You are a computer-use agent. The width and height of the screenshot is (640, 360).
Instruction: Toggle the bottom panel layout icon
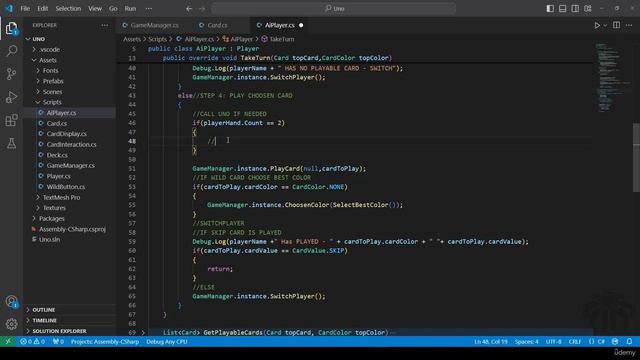point(562,8)
